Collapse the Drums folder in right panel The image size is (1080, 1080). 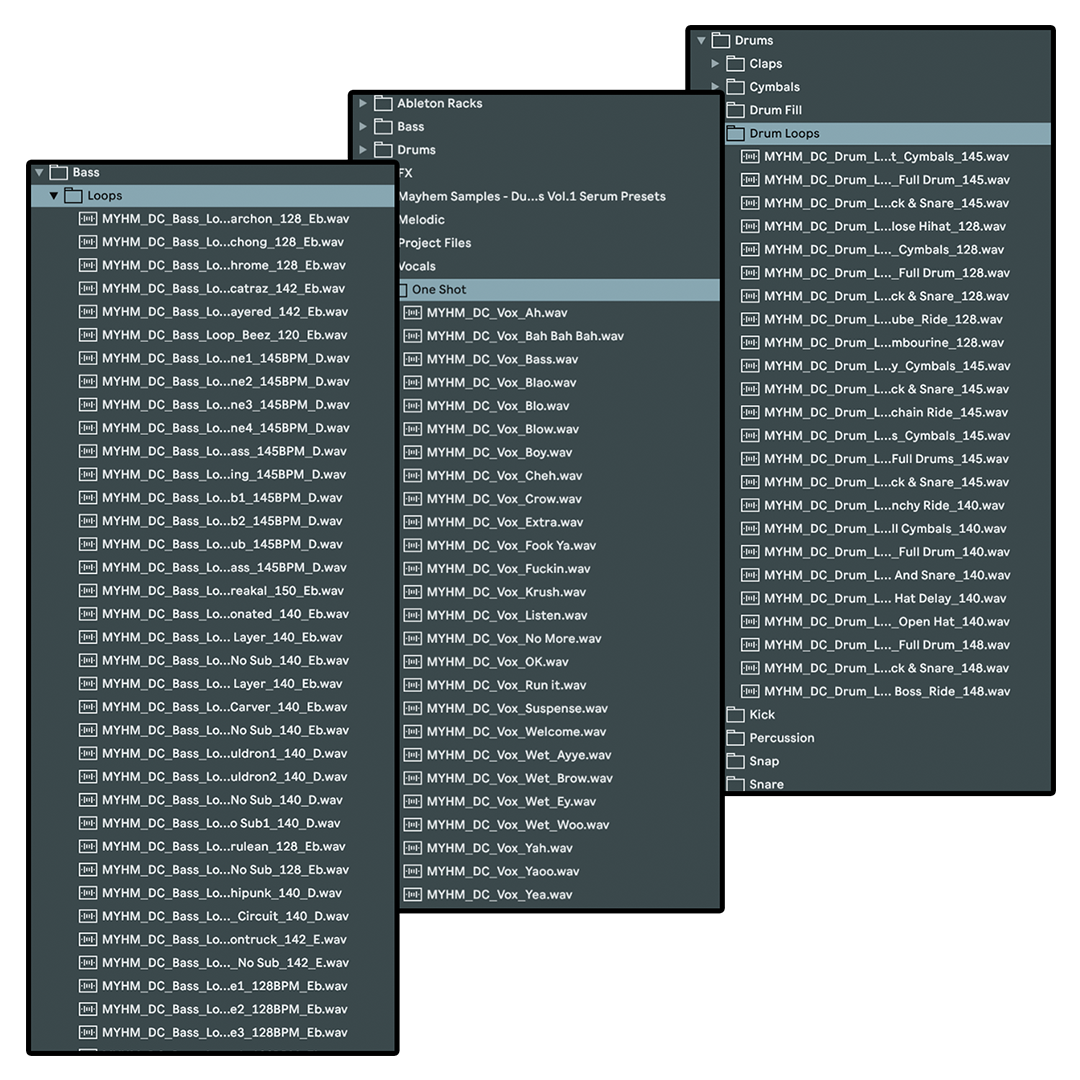pyautogui.click(x=700, y=41)
